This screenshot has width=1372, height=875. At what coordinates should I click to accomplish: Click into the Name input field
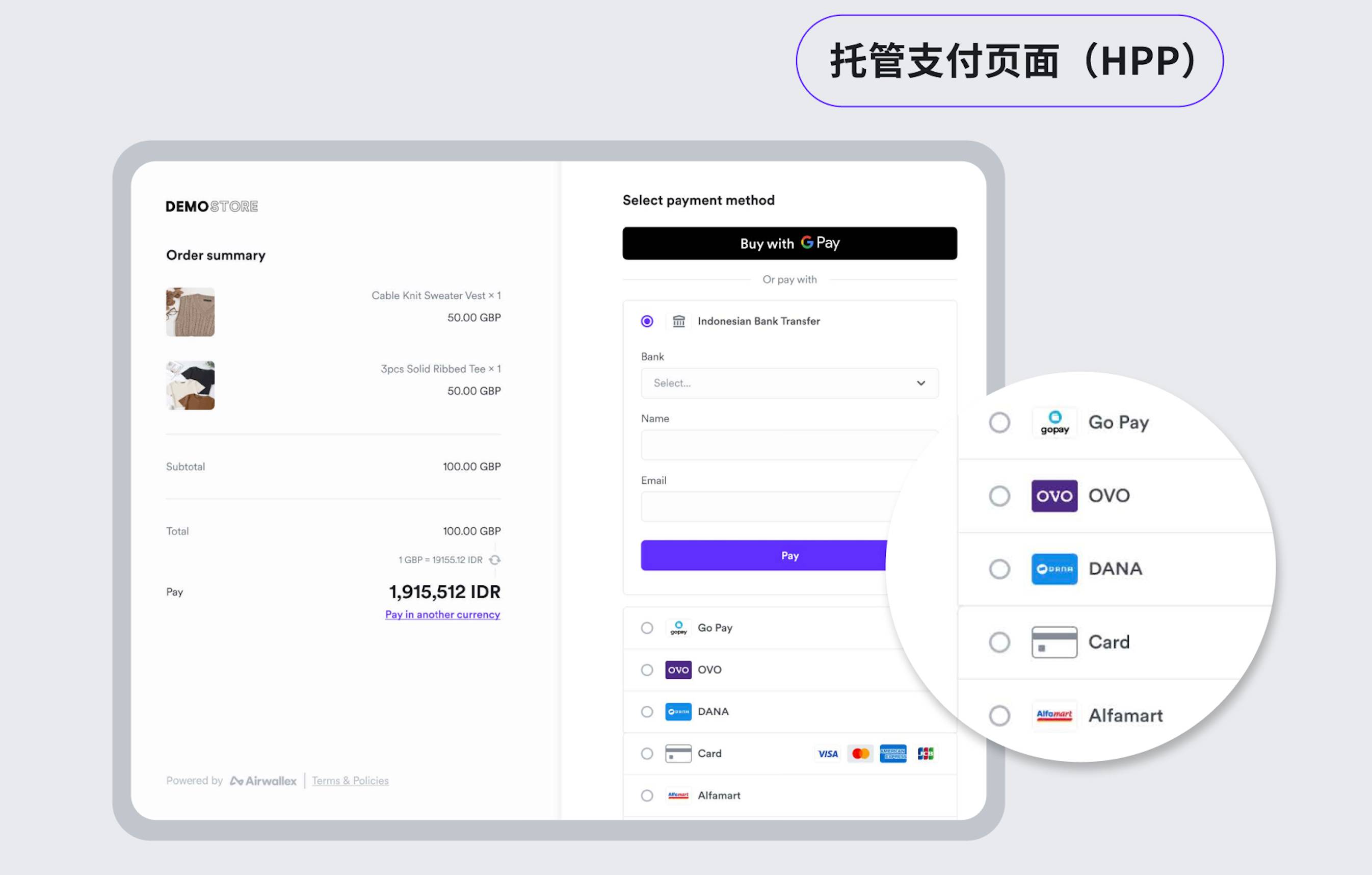click(x=781, y=445)
